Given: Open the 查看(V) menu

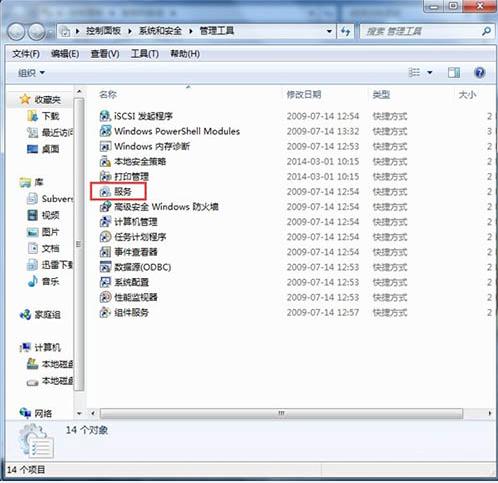Looking at the screenshot, I should click(x=105, y=54).
